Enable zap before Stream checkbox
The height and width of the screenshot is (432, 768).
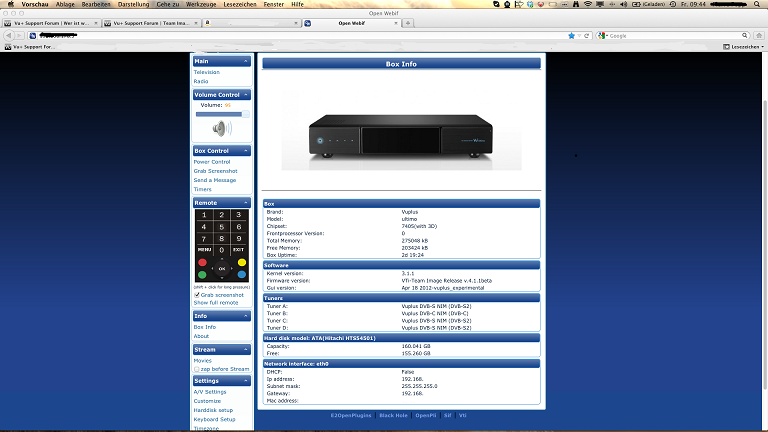tap(196, 369)
